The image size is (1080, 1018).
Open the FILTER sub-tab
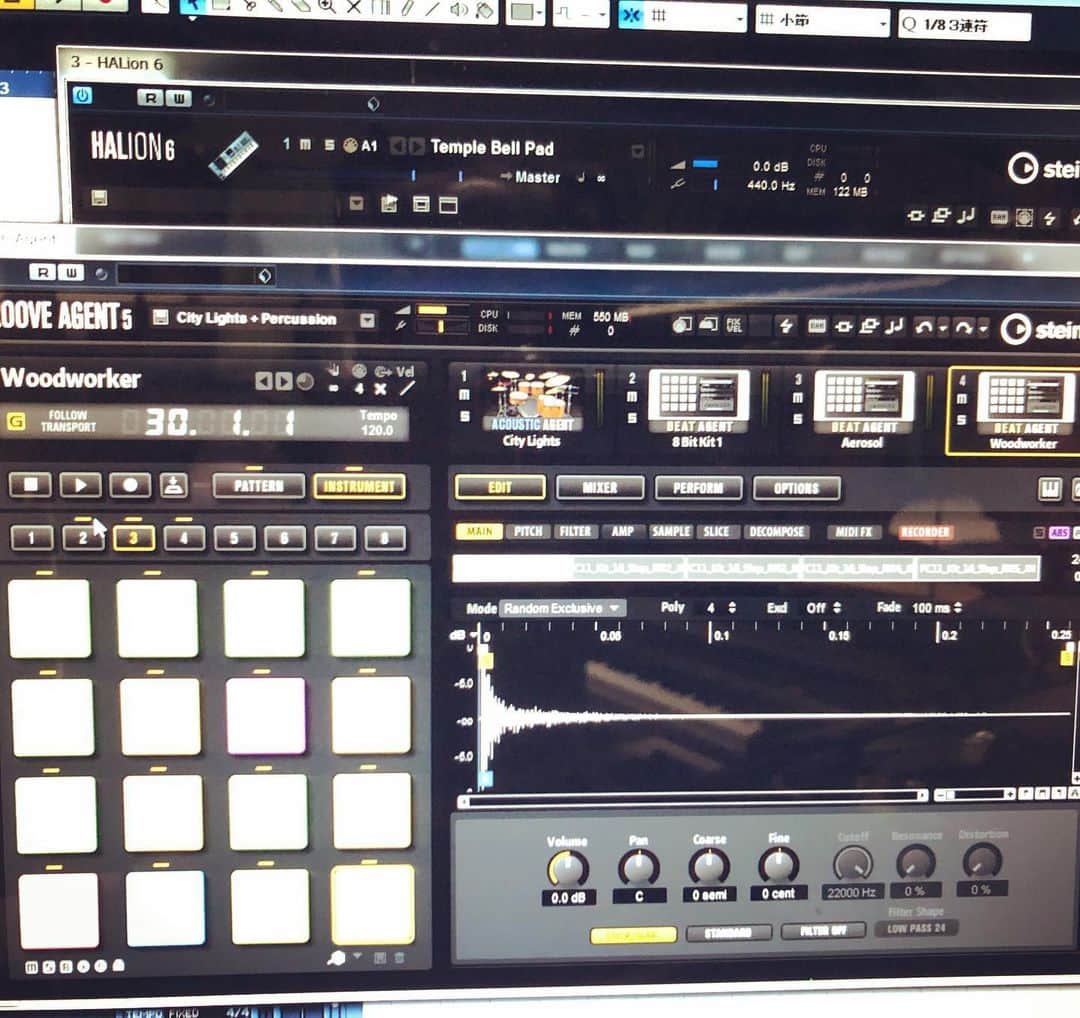575,532
